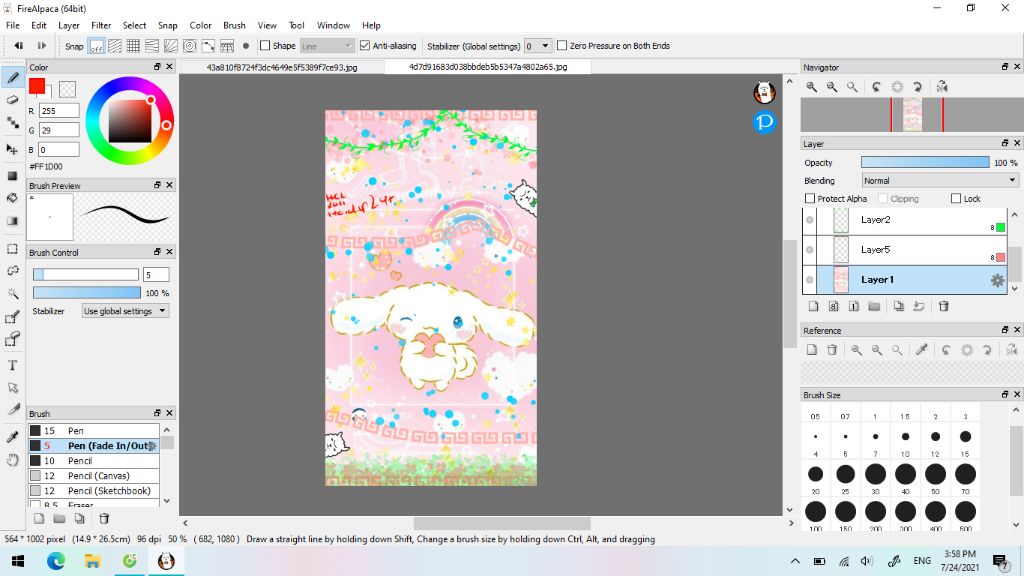This screenshot has width=1024, height=576.
Task: Click the Redo arrow in the top toolbar
Action: (x=41, y=46)
